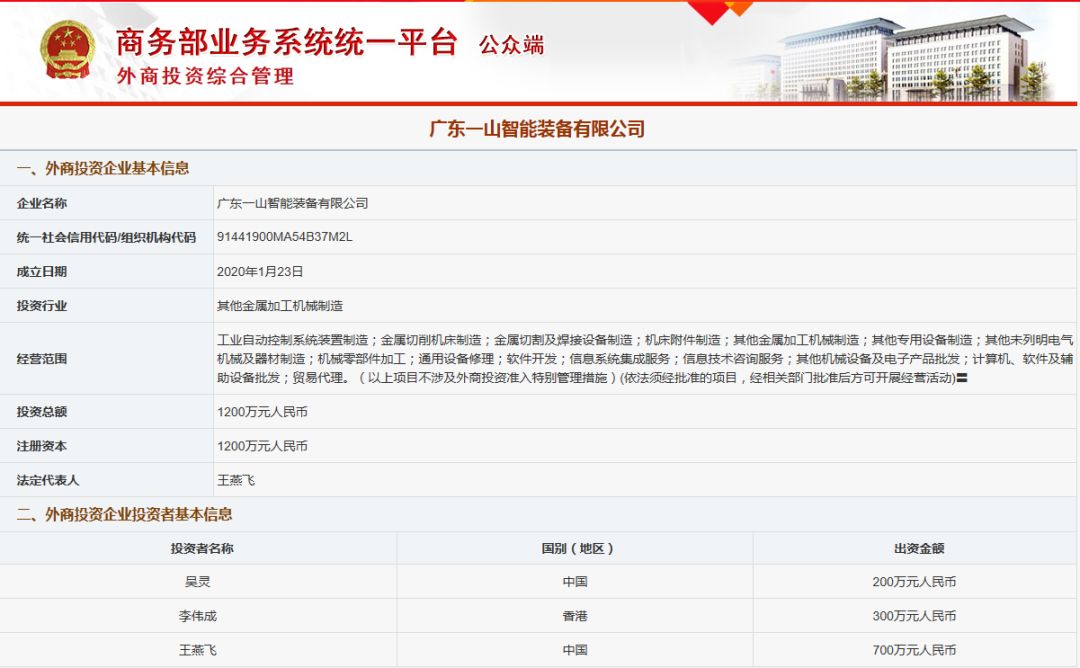Click amount 200万元人民币

pos(914,582)
